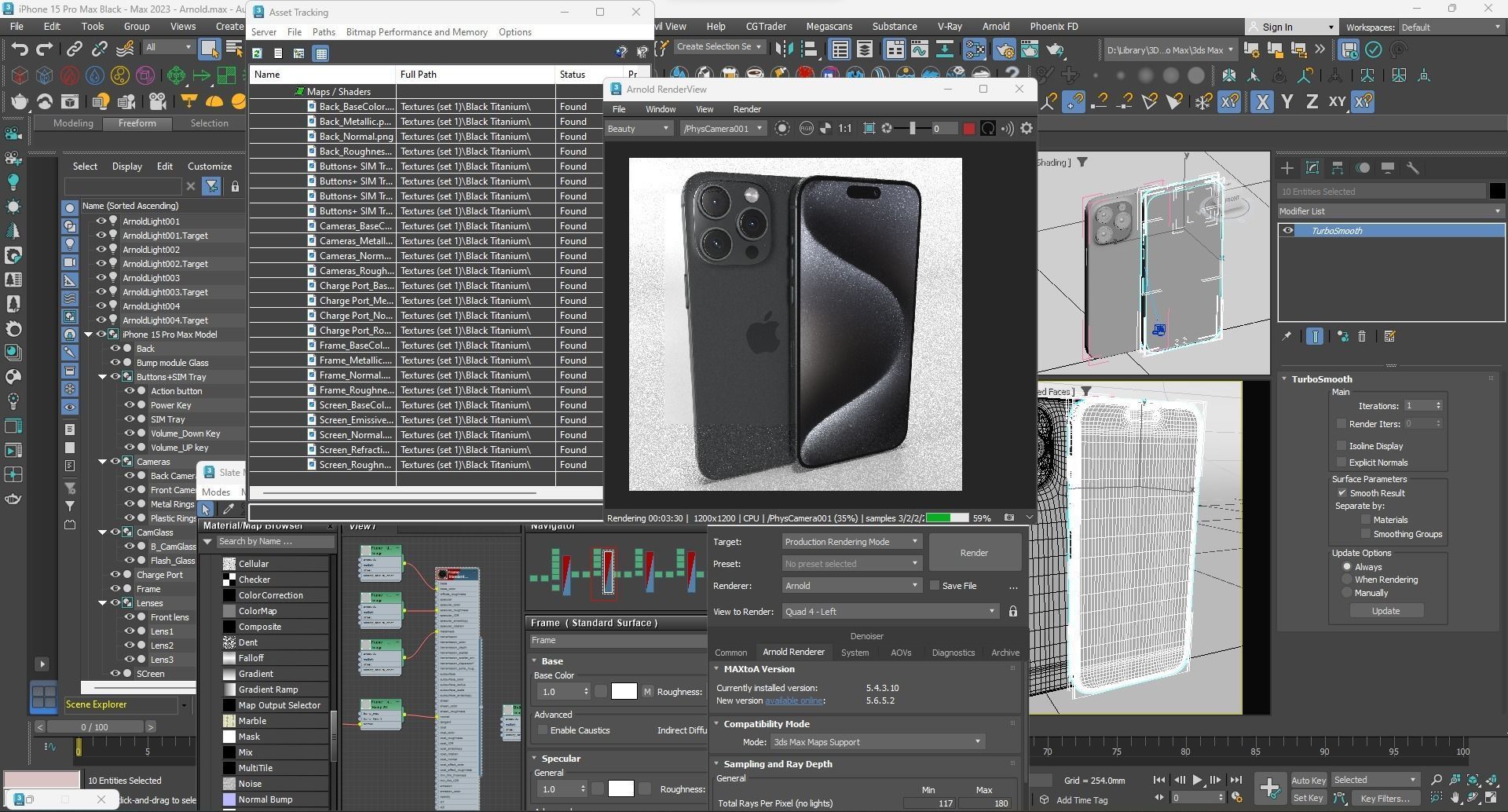
Task: Enable the Save File checkbox
Action: [935, 586]
